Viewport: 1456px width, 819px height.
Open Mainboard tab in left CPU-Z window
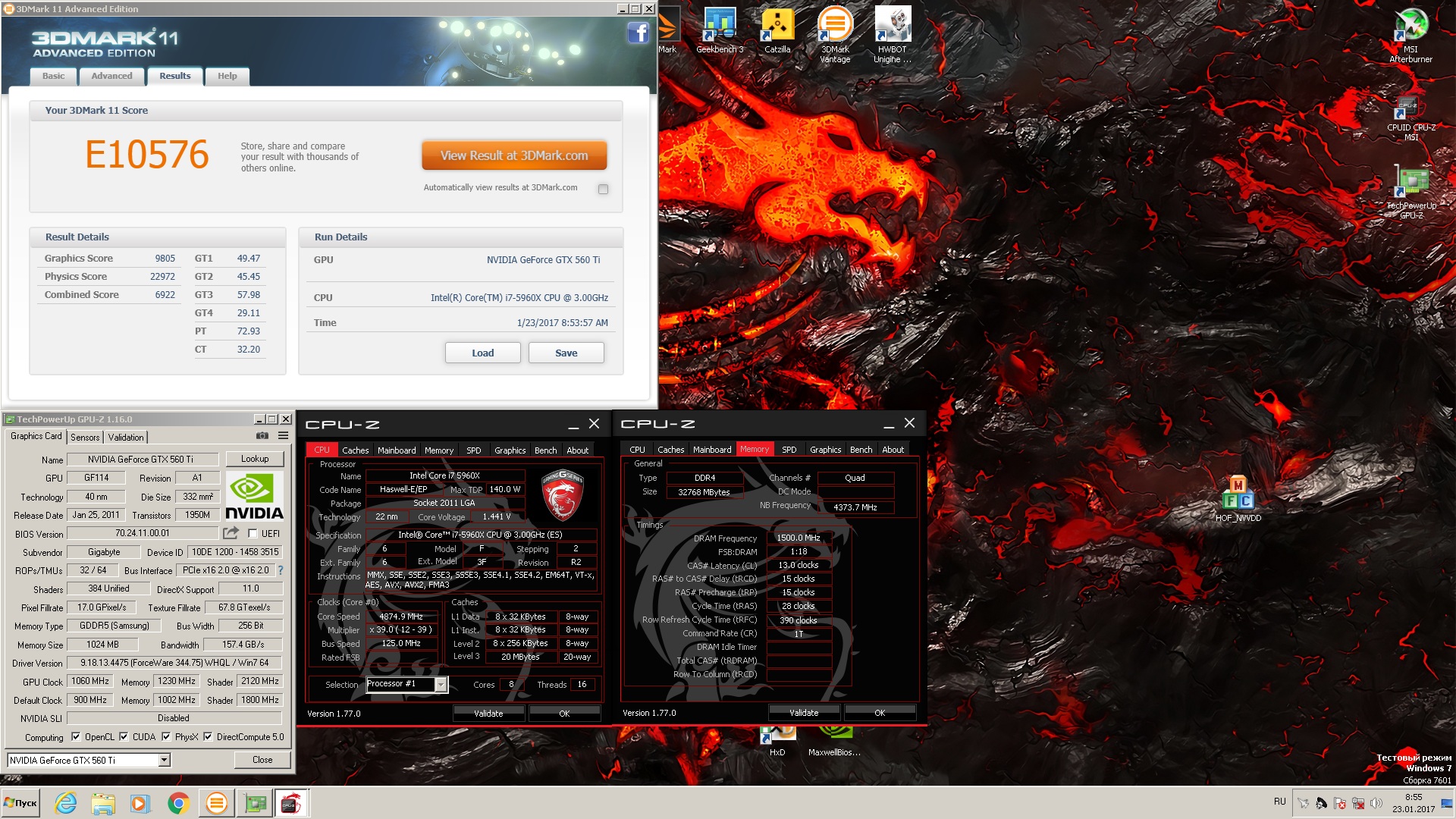(397, 450)
